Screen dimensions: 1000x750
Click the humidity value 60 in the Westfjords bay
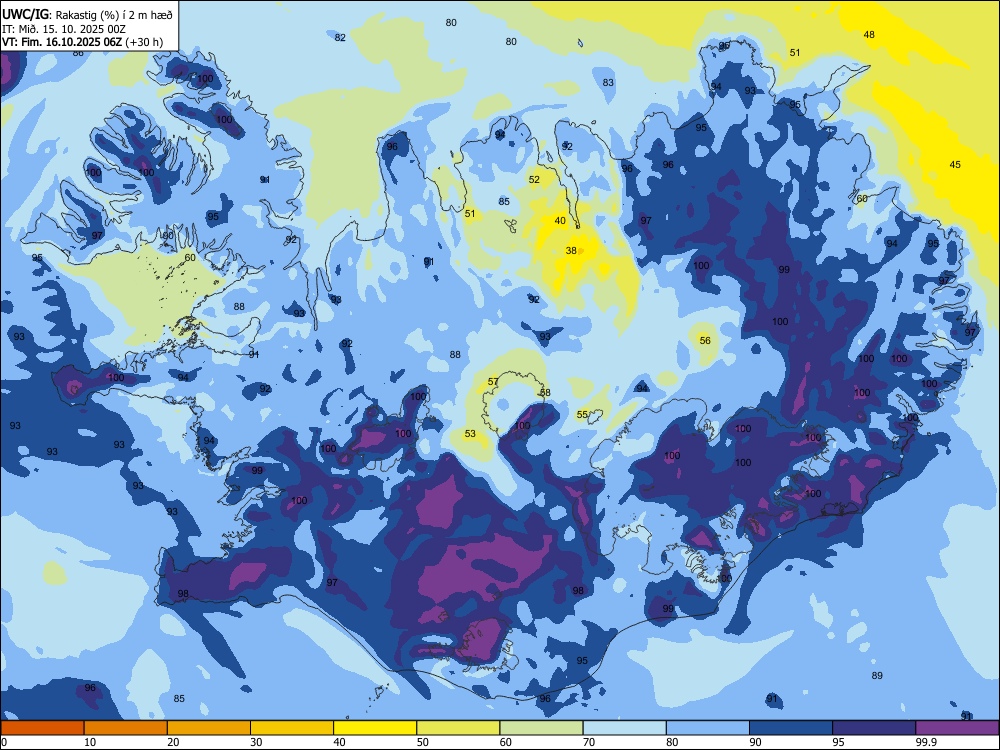point(190,258)
